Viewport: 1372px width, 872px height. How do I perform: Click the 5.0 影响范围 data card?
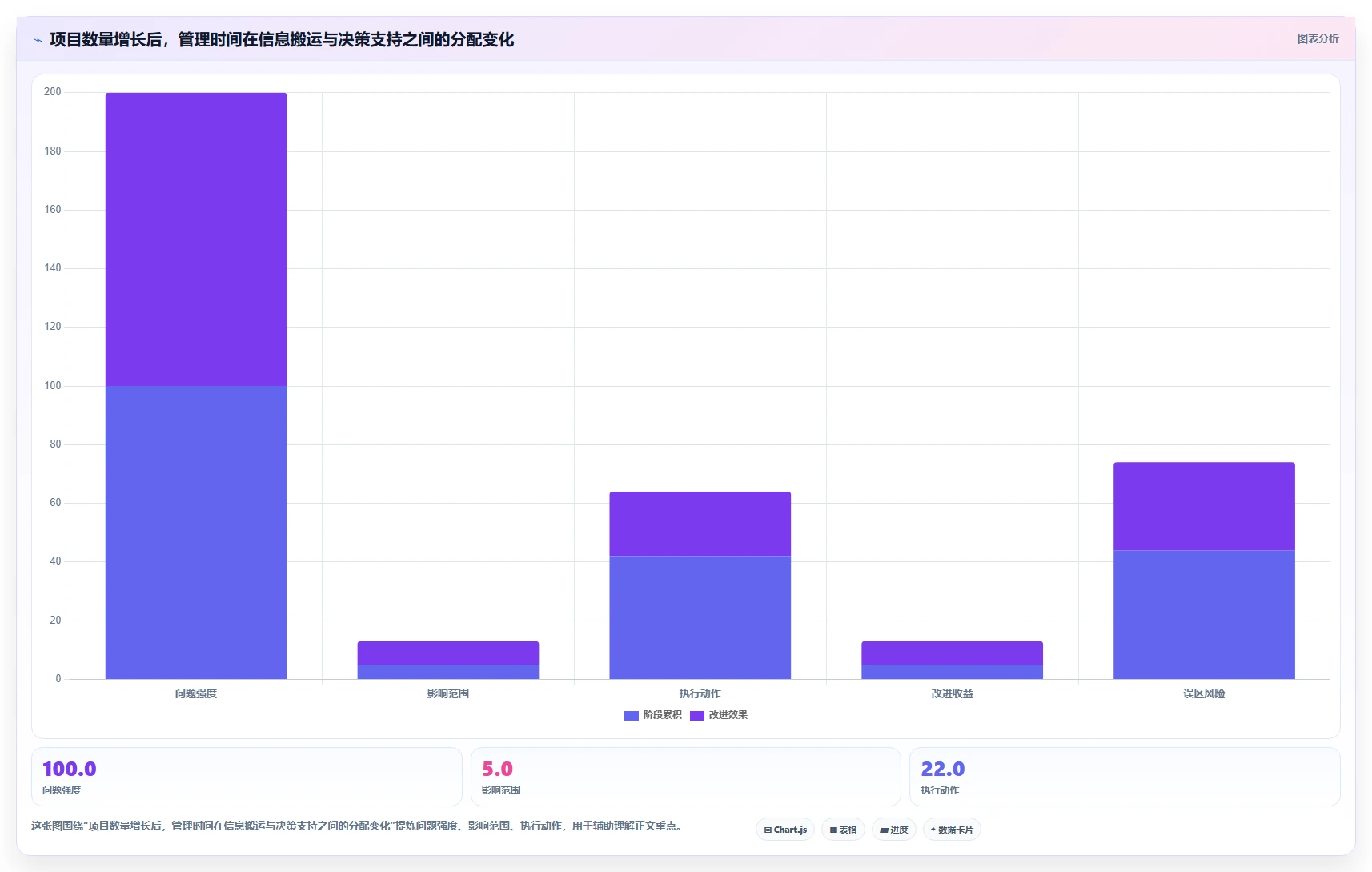686,777
